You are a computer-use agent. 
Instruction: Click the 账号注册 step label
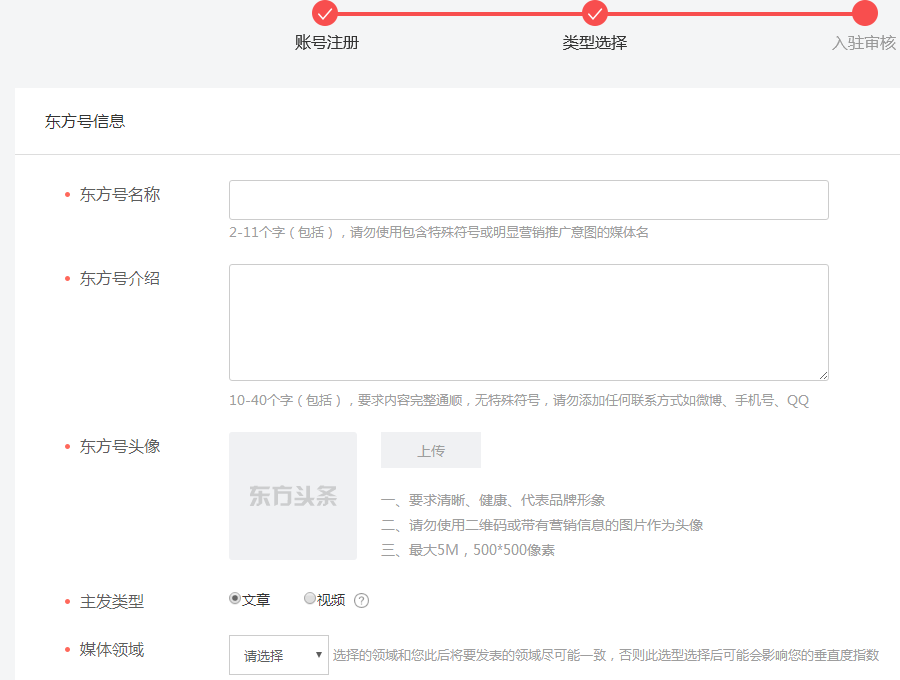pyautogui.click(x=325, y=44)
